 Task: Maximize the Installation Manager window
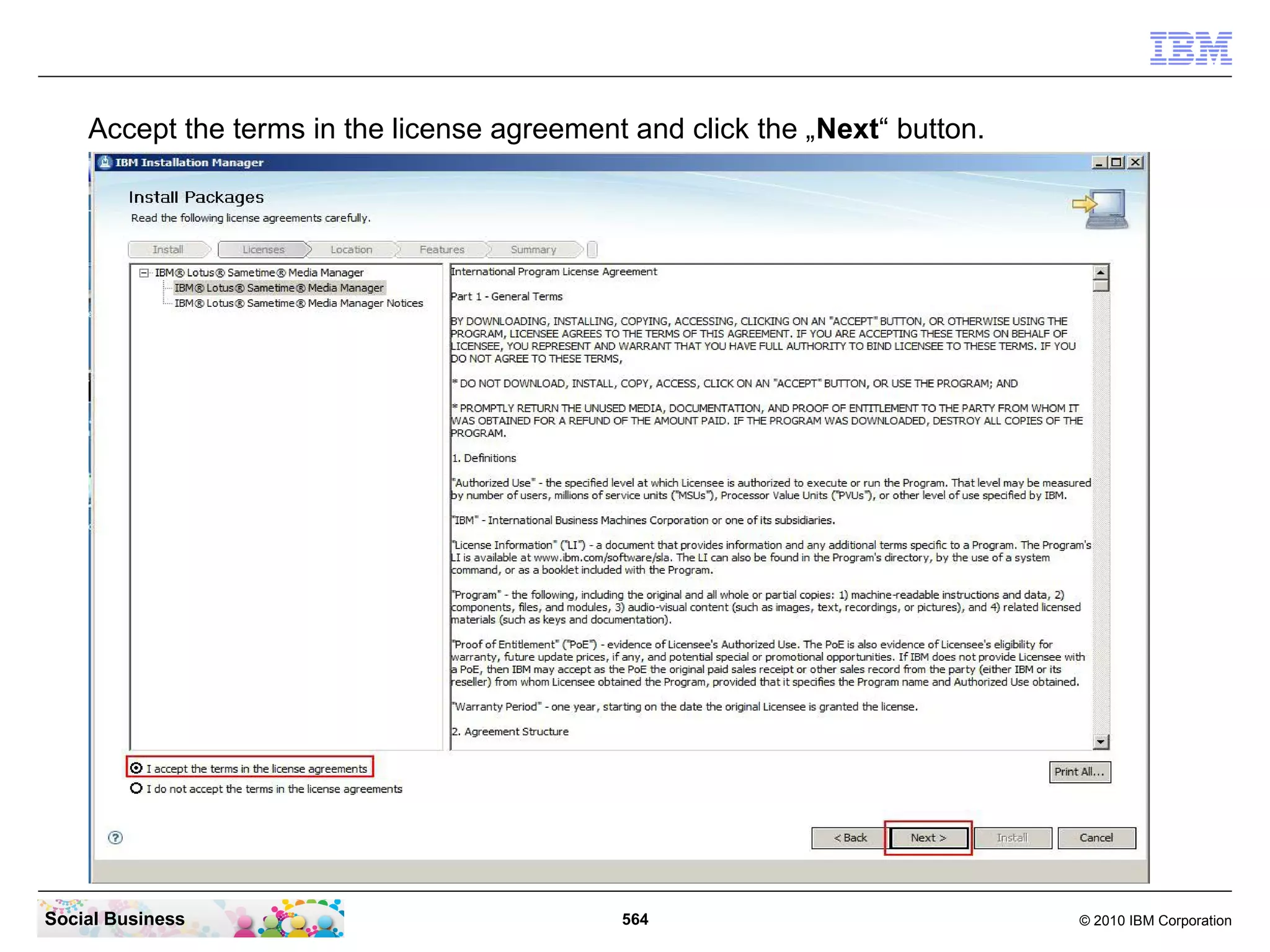pos(1117,162)
